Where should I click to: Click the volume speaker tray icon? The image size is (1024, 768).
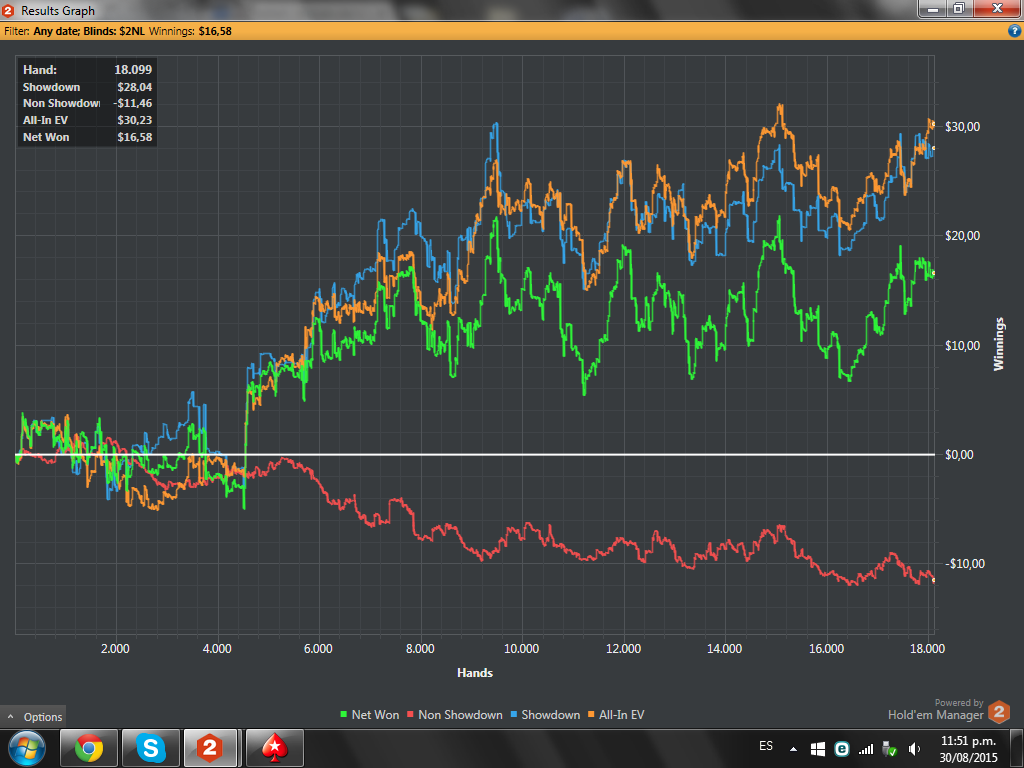[x=915, y=749]
